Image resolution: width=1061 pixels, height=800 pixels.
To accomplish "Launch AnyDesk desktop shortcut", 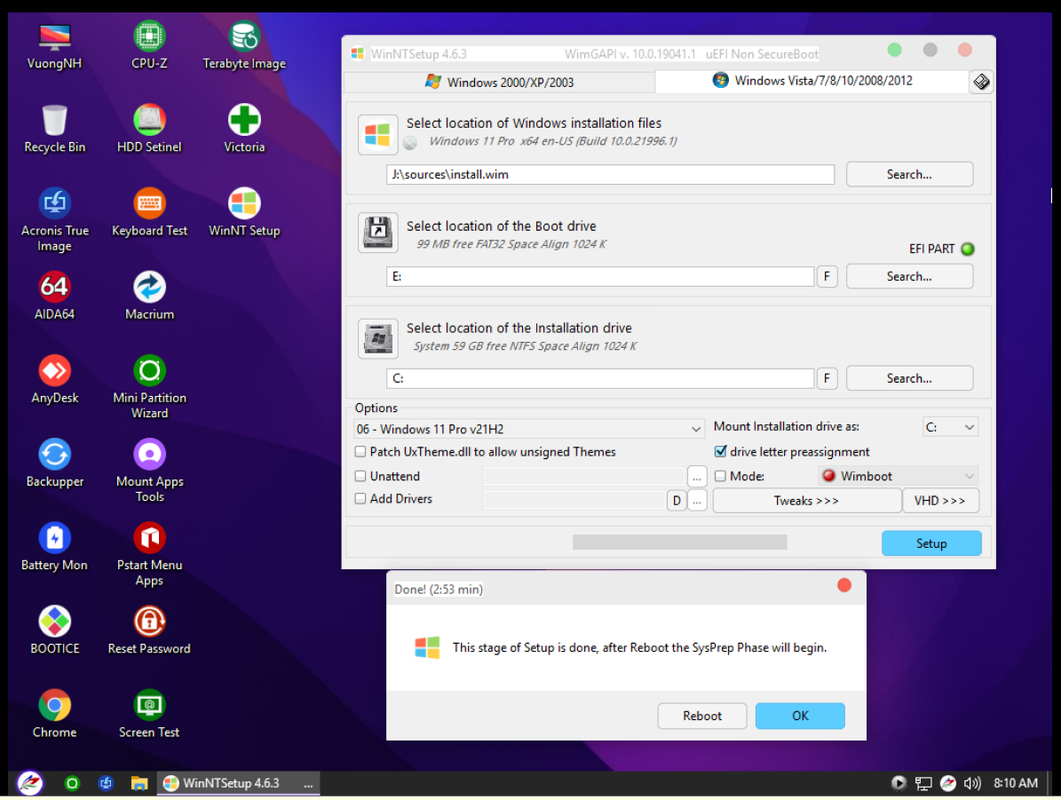I will click(54, 380).
